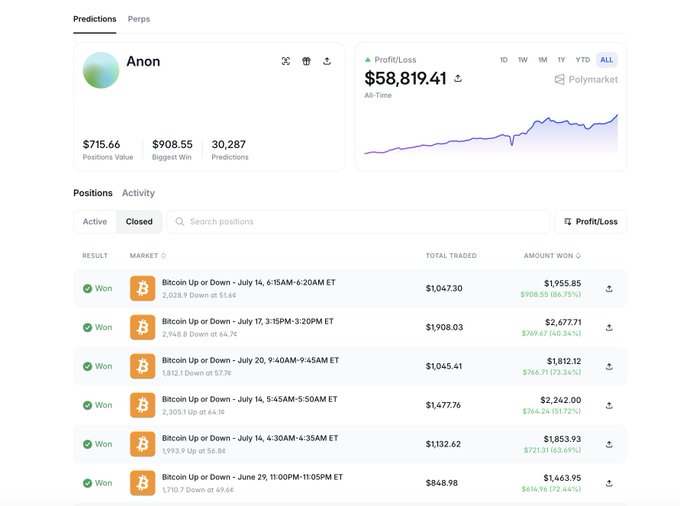Image resolution: width=680 pixels, height=506 pixels.
Task: Share the July 14 4:30AM-4:35AM position
Action: (609, 444)
